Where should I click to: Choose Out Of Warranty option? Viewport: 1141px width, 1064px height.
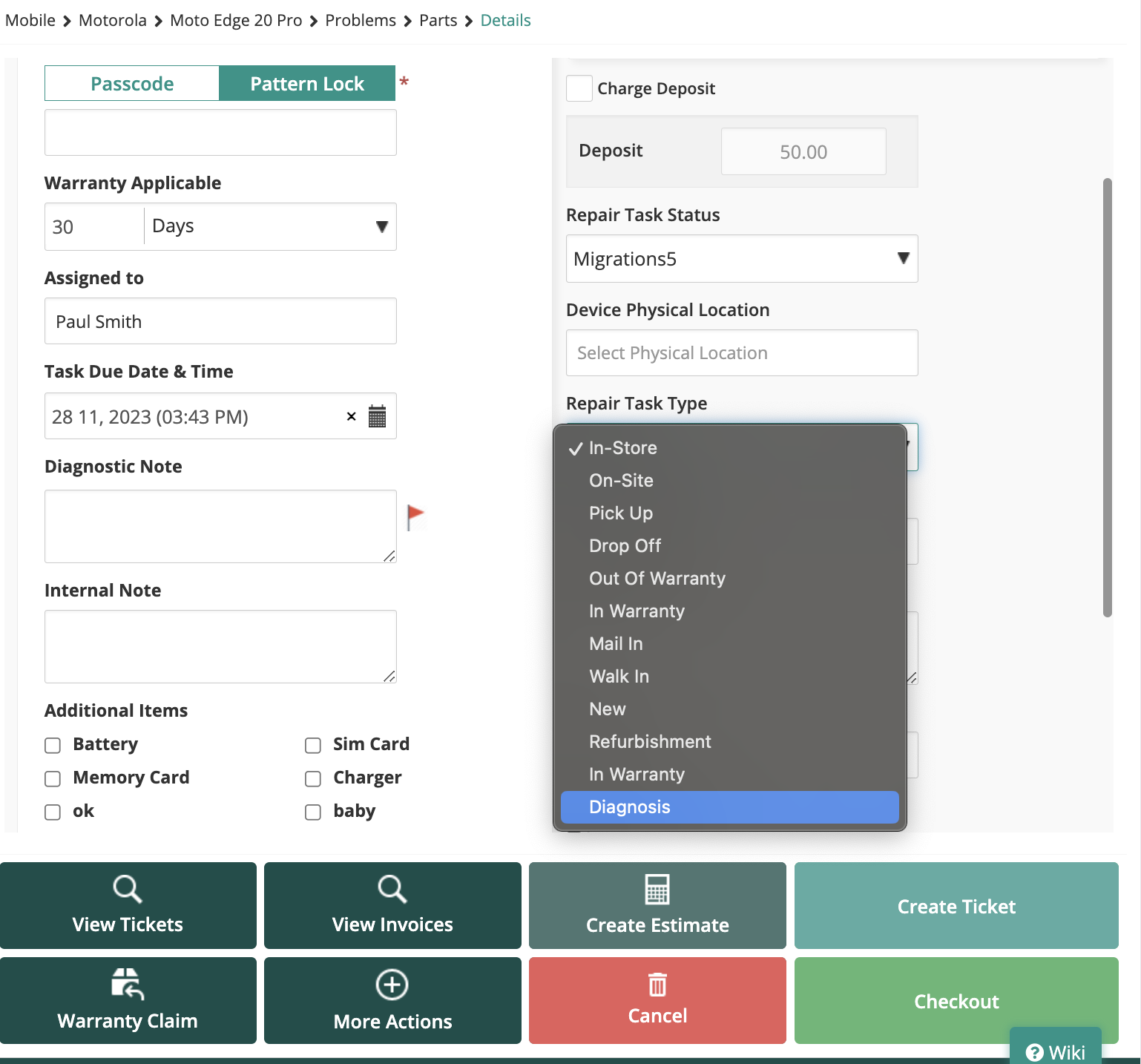coord(730,578)
